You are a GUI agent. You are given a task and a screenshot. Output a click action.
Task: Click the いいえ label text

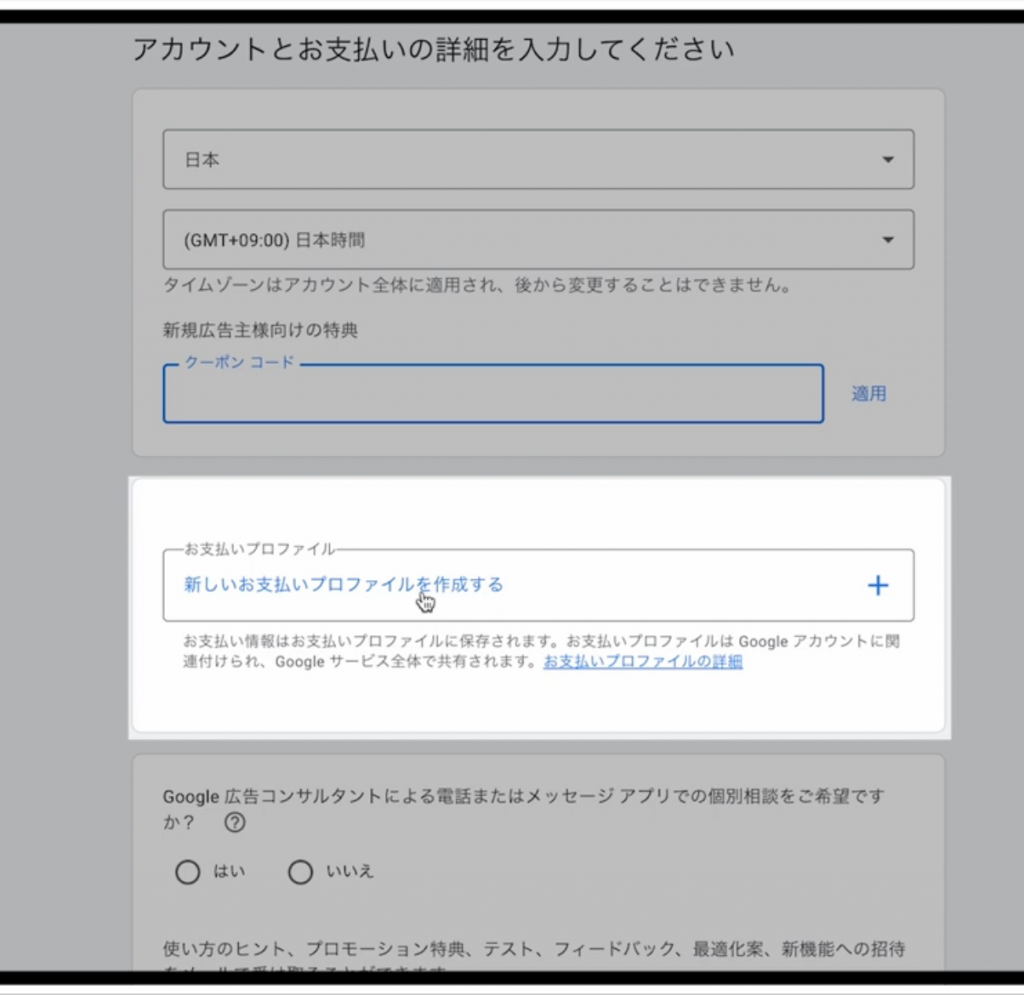click(349, 871)
